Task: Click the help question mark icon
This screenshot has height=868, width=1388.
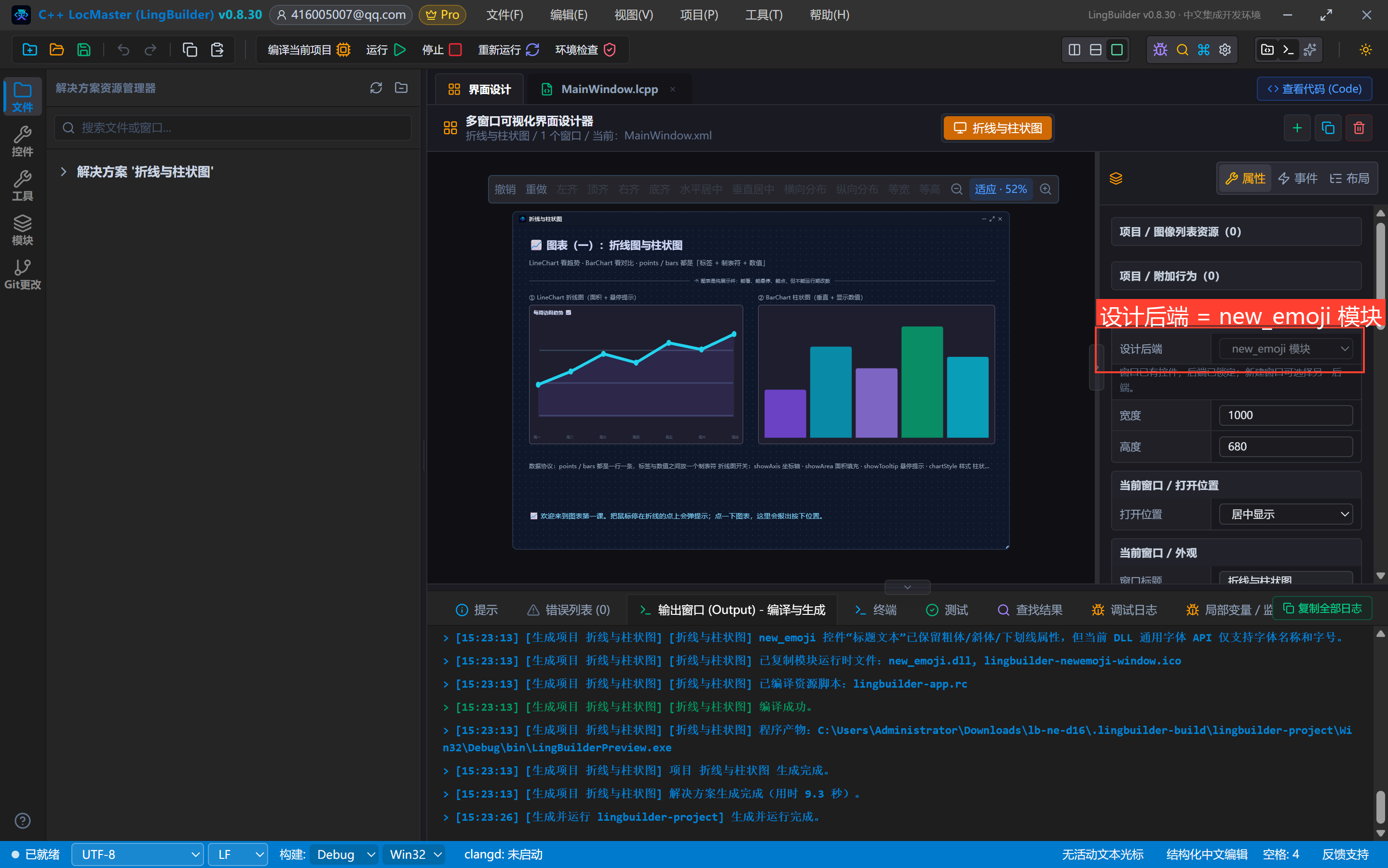Action: (22, 821)
